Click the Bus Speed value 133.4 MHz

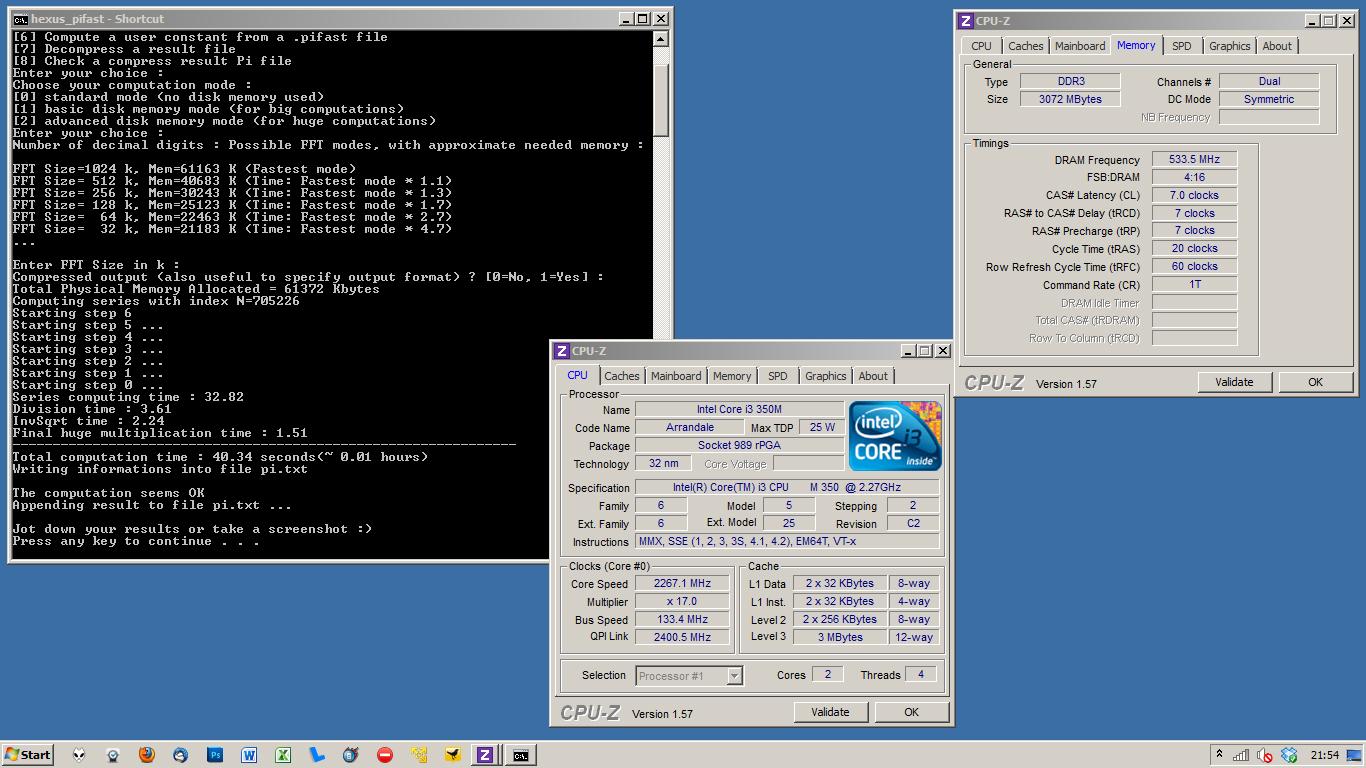[x=682, y=619]
